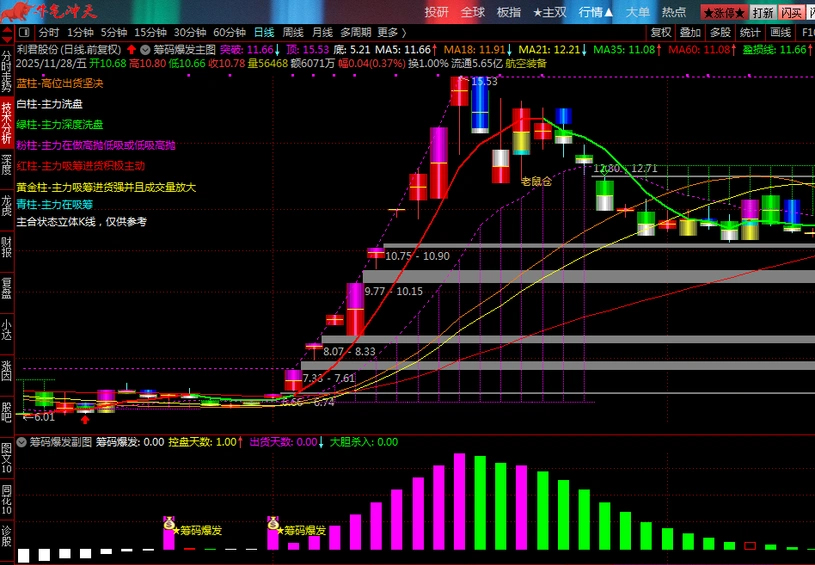This screenshot has height=565, width=815.
Task: Open the 全球 menu
Action: (472, 12)
